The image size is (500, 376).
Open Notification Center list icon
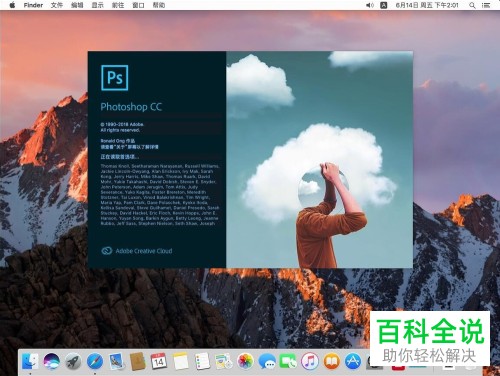486,5
